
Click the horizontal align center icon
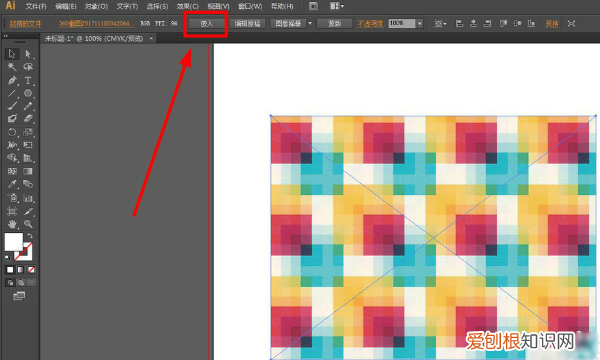tap(473, 23)
